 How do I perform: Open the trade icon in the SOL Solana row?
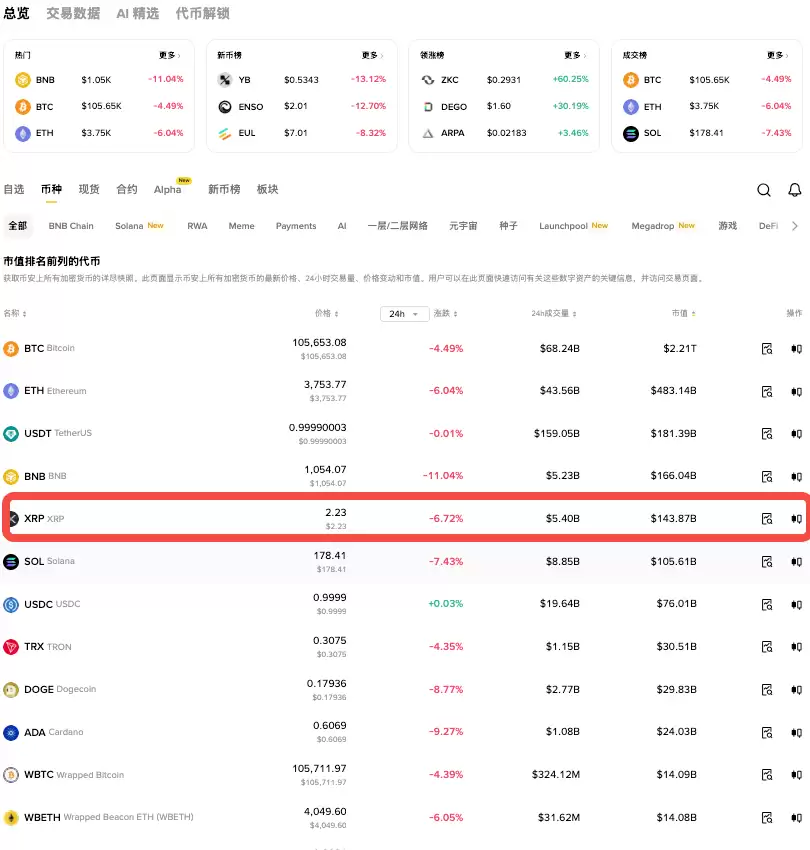tap(796, 562)
